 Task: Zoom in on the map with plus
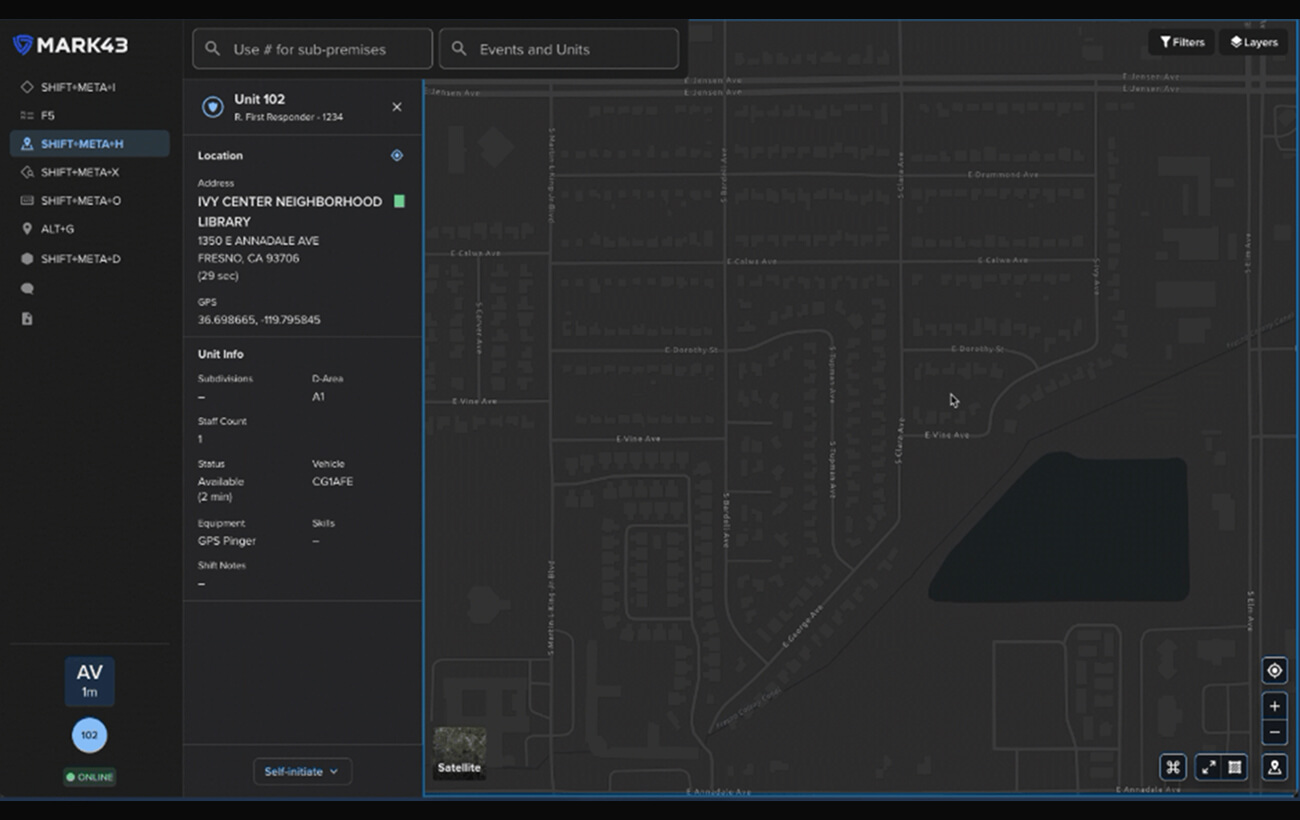click(1274, 706)
